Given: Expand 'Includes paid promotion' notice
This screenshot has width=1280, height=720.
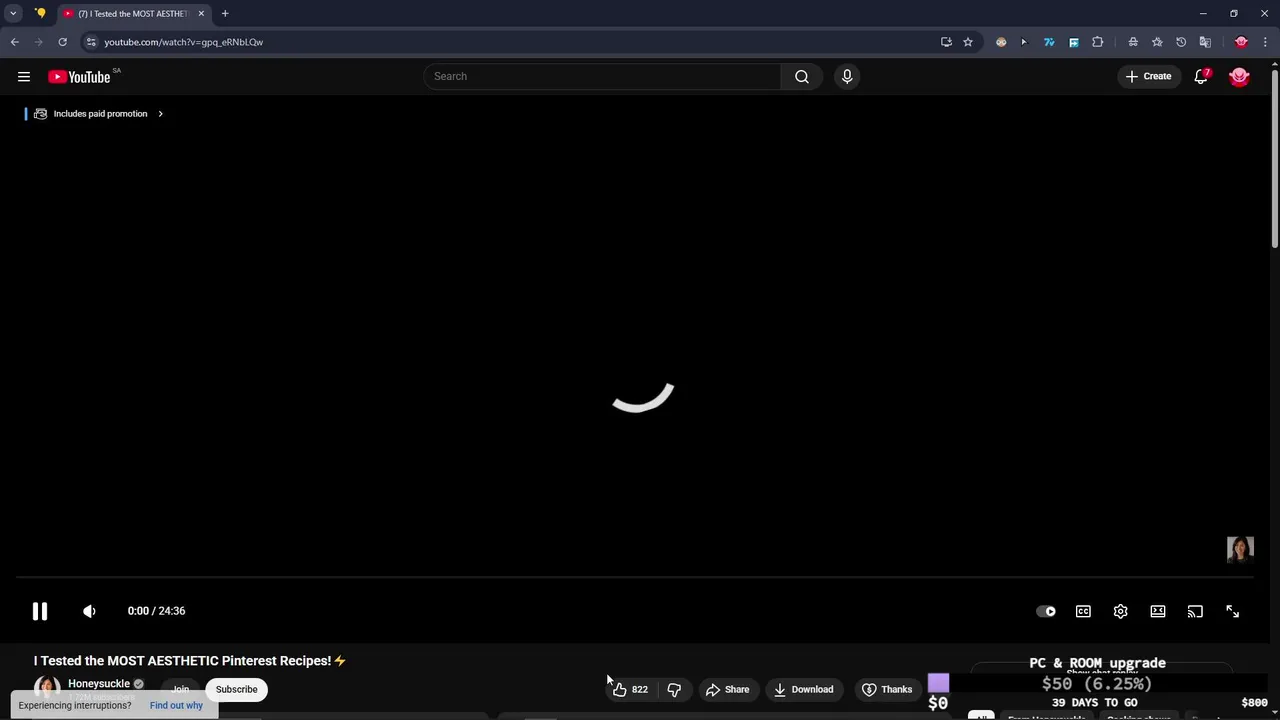Looking at the screenshot, I should tap(98, 114).
